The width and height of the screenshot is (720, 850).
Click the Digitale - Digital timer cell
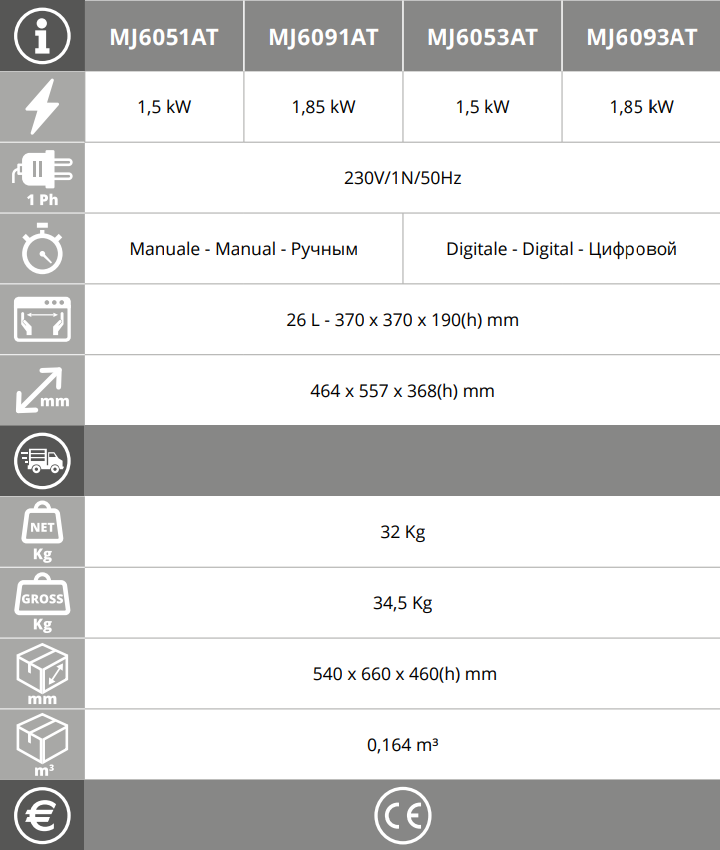(561, 249)
